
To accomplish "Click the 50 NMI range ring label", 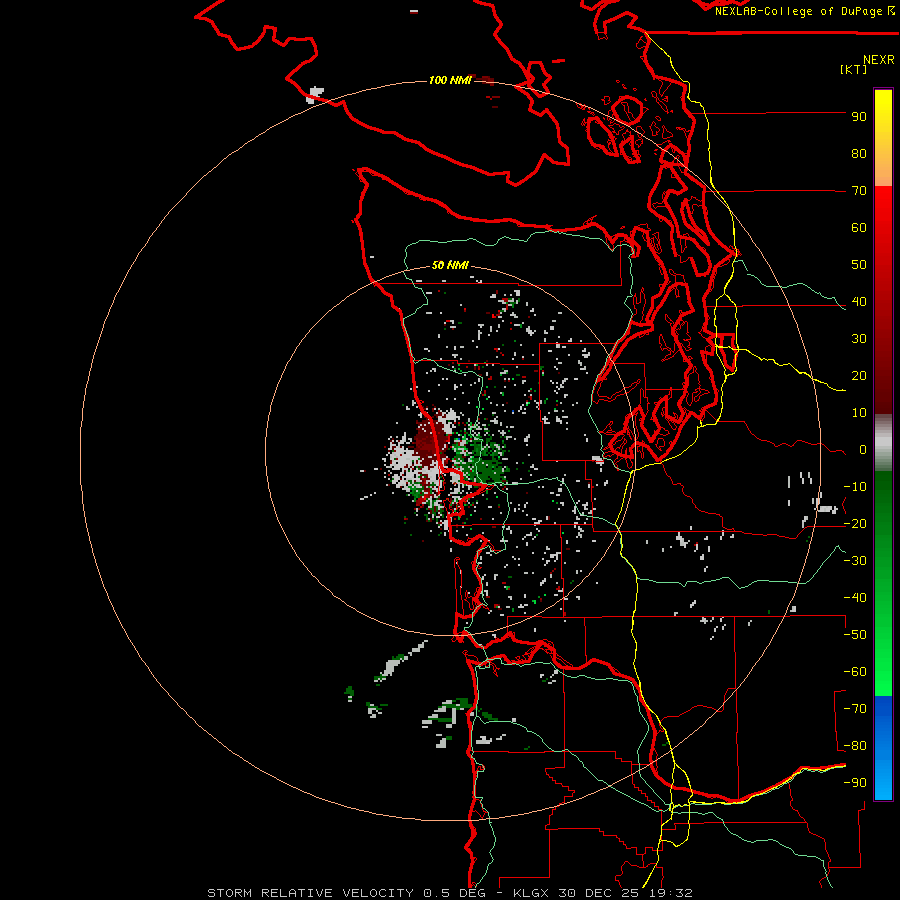I will [450, 265].
